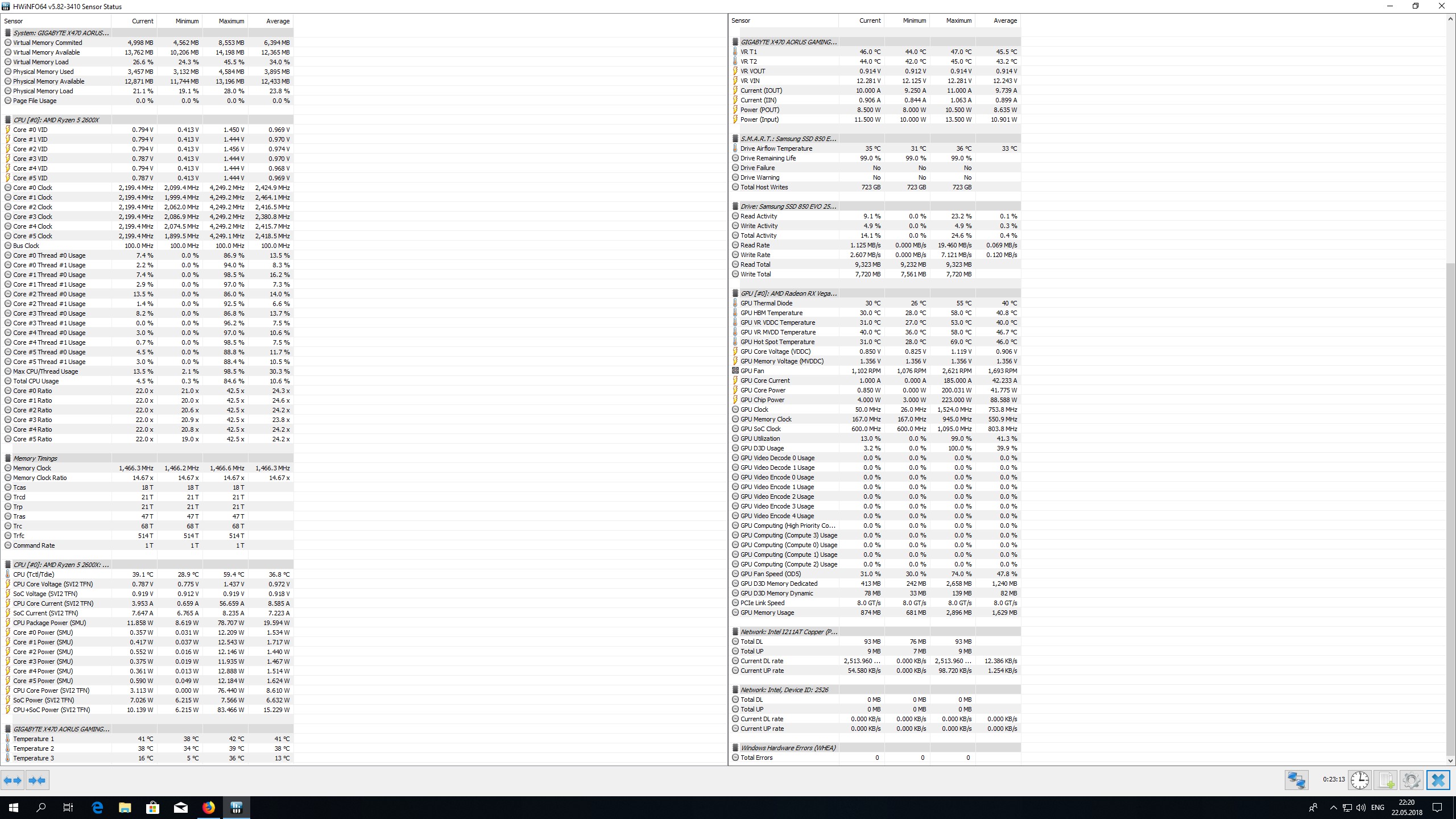Click the shrink columns arrows button
Viewport: 1456px width, 819px height.
(37, 780)
